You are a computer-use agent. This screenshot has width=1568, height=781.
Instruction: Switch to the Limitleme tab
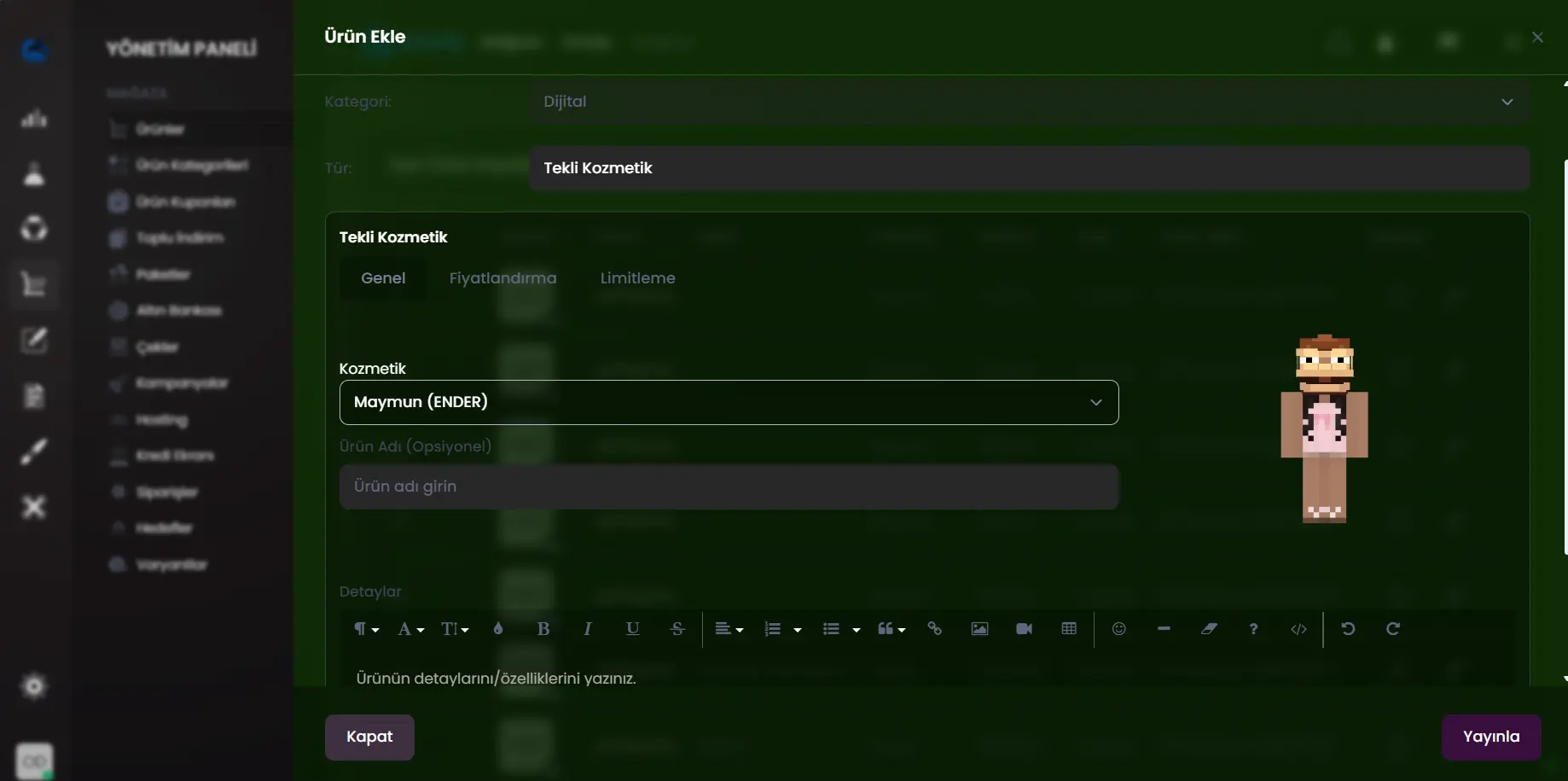coord(637,278)
